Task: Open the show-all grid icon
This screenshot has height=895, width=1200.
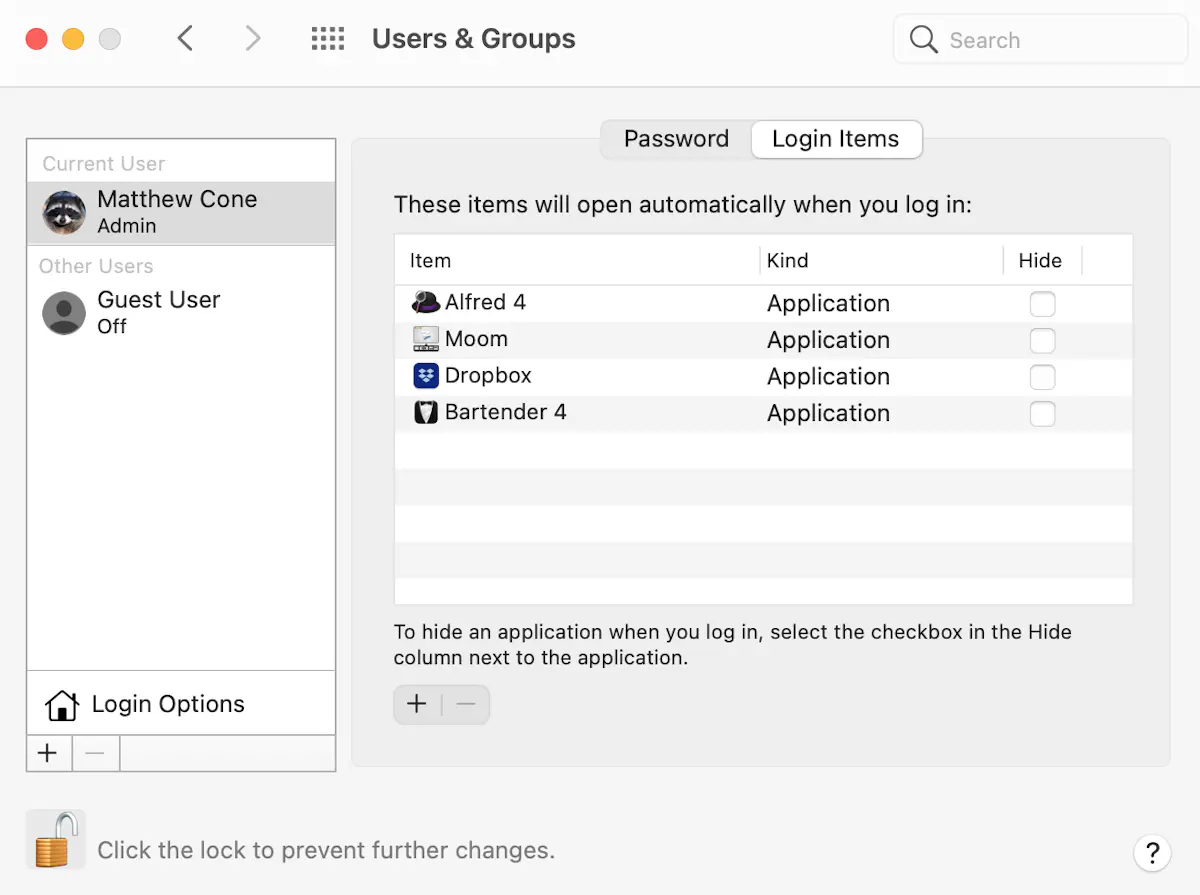Action: (328, 39)
